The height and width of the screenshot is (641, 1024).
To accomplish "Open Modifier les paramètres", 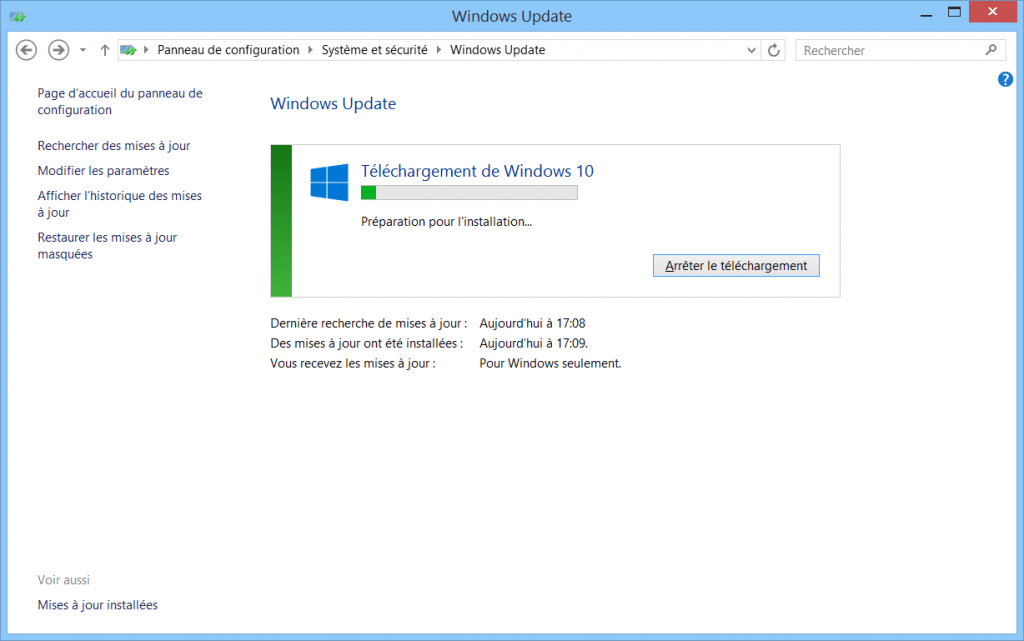I will [x=103, y=170].
